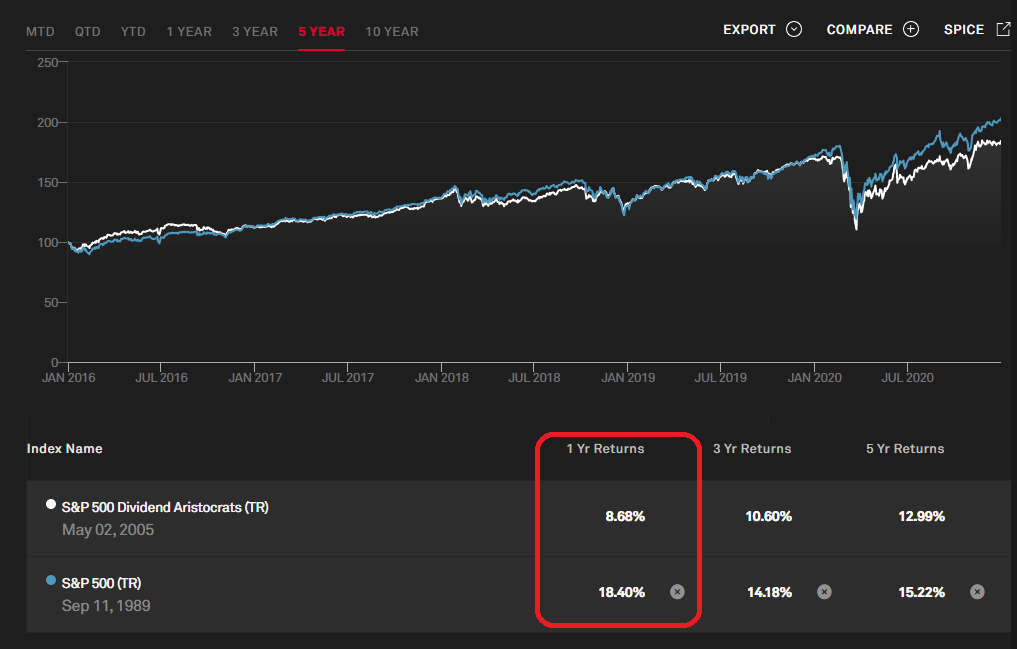Click the JUL 2018 axis label
This screenshot has width=1017, height=649.
(534, 378)
